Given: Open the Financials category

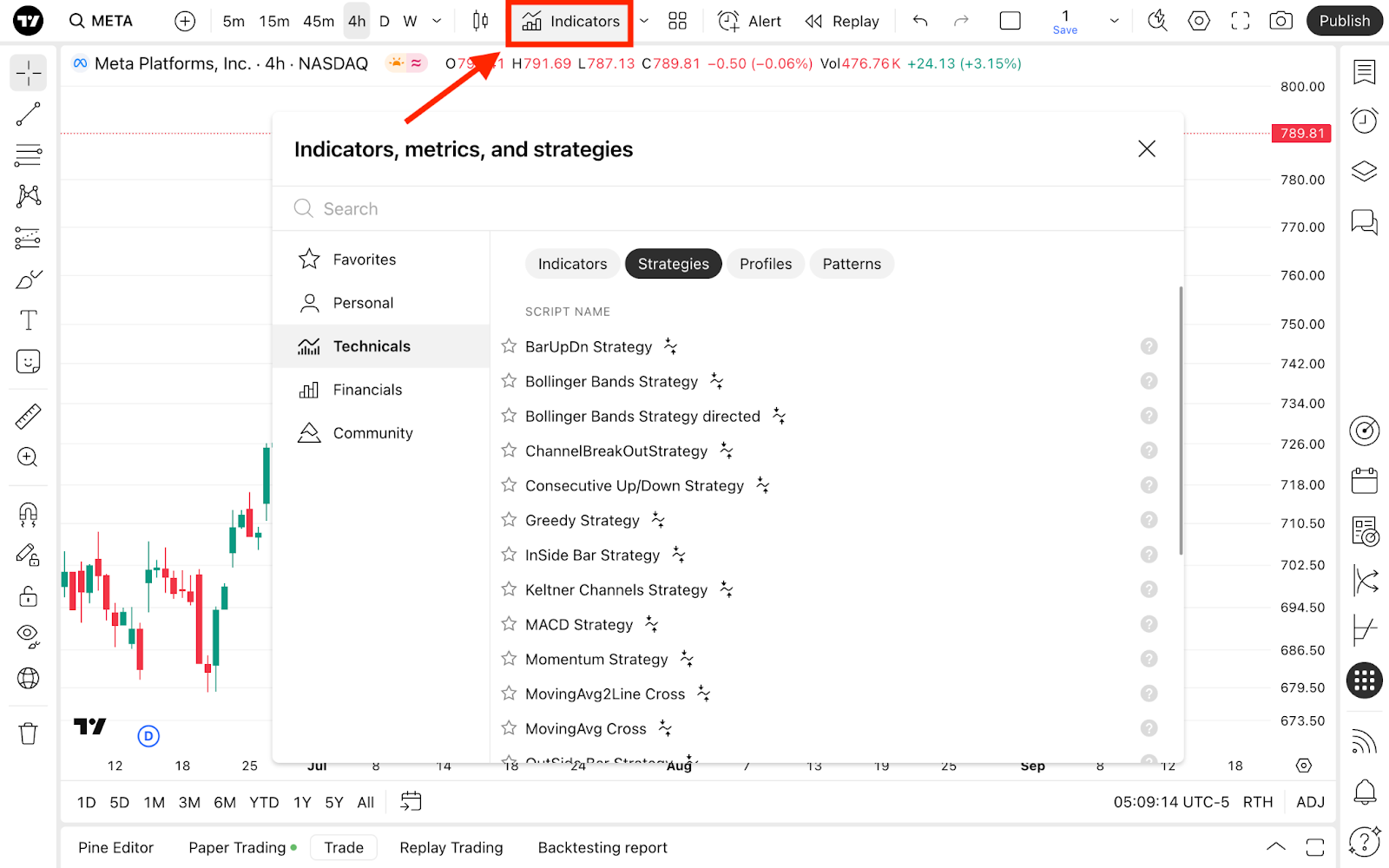Looking at the screenshot, I should (381, 390).
